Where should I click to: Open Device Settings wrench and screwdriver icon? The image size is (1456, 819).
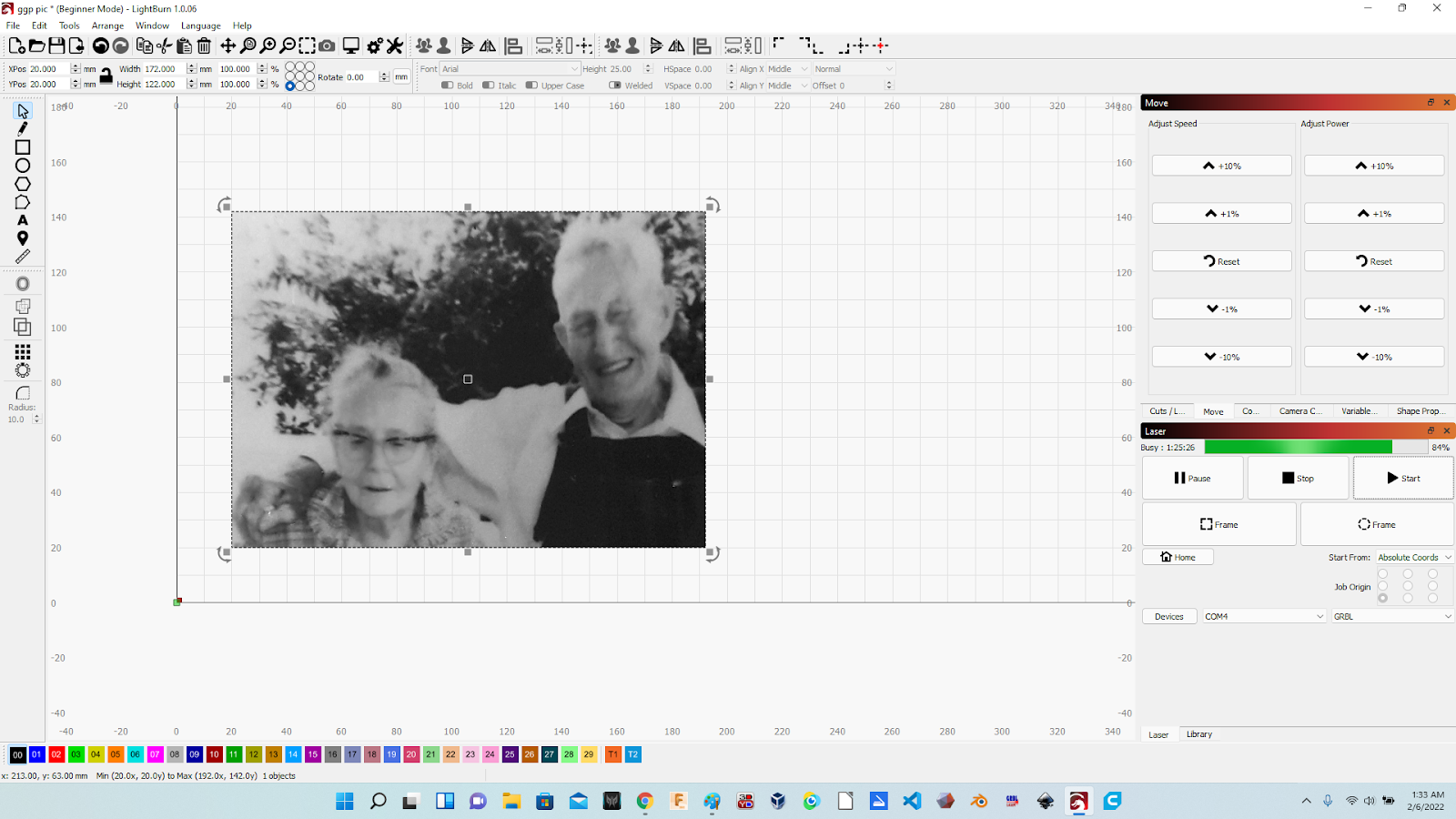tap(394, 45)
